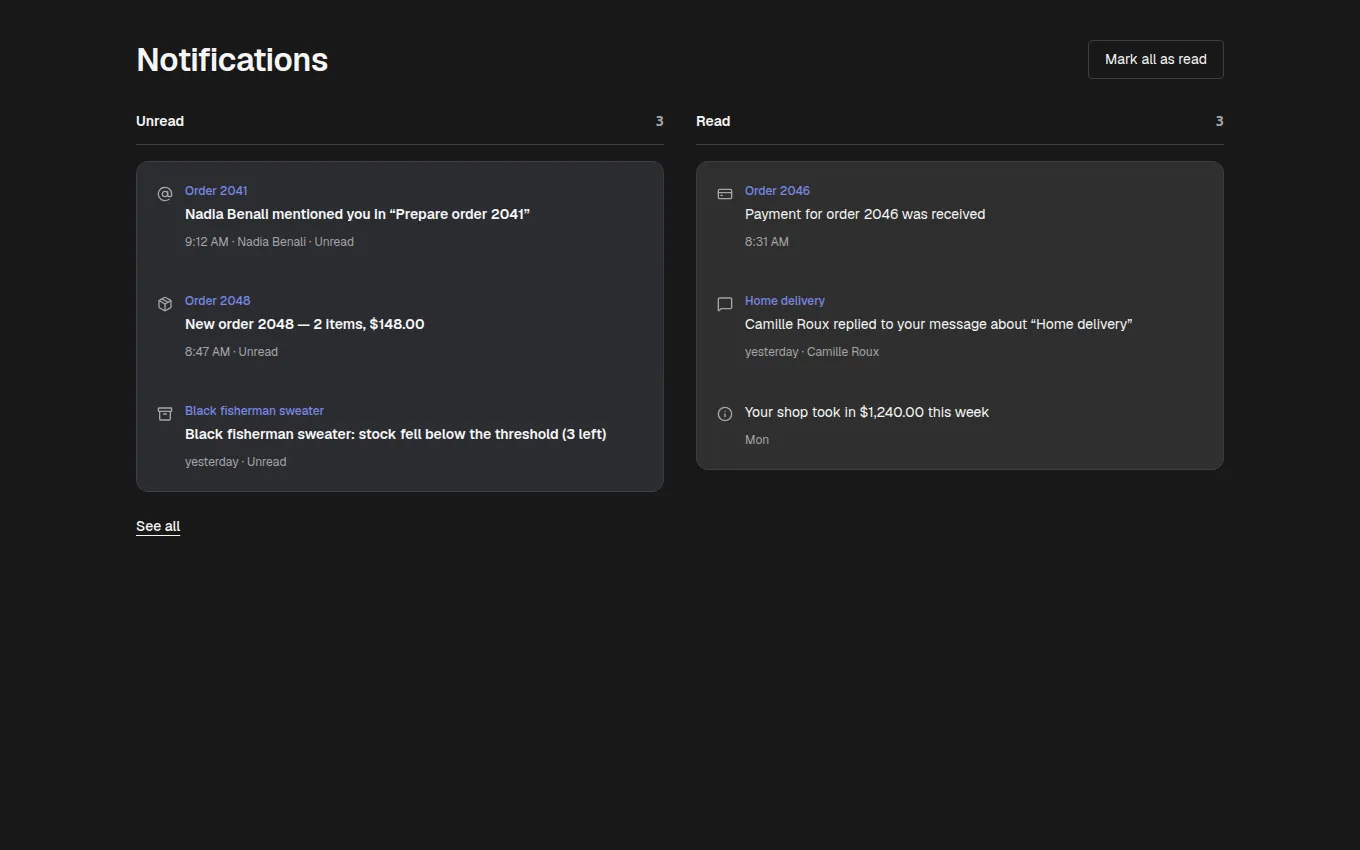Select "Your shop took in $1,240.00 this week"

867,412
